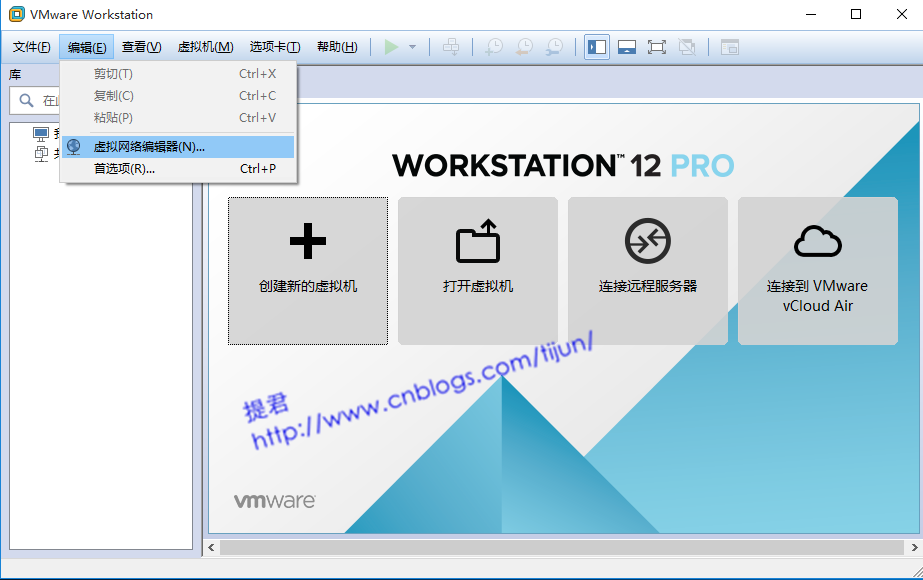Click the library search magnifier icon
923x580 pixels.
[26, 101]
